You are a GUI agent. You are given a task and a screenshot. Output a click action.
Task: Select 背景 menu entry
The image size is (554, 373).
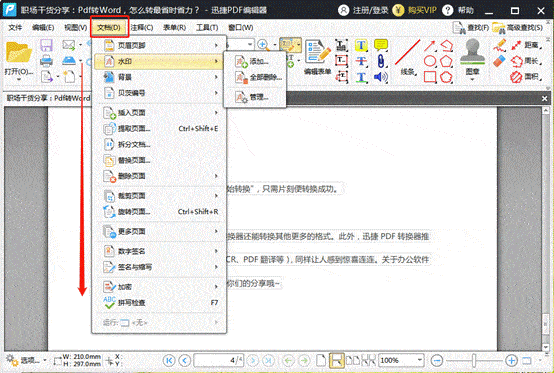160,77
